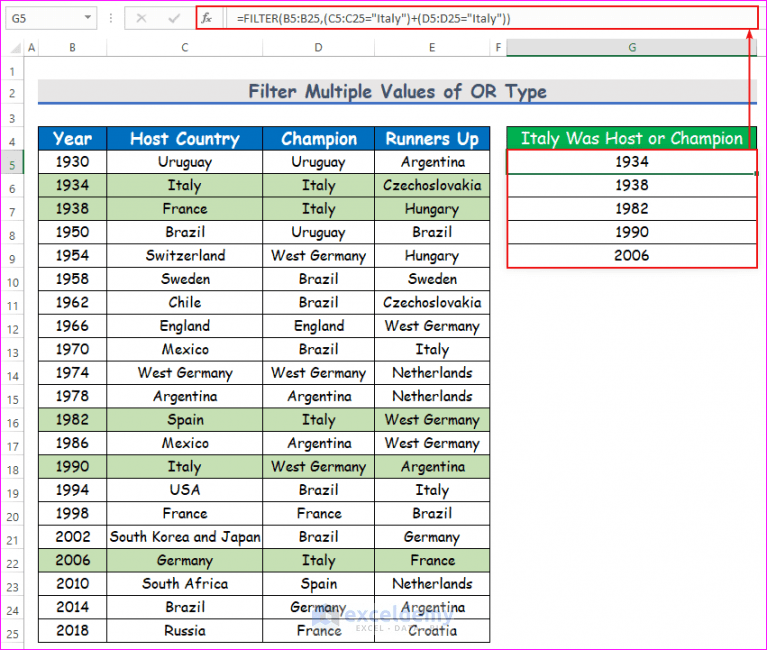Click England in the Champion column
The height and width of the screenshot is (650, 767).
318,326
